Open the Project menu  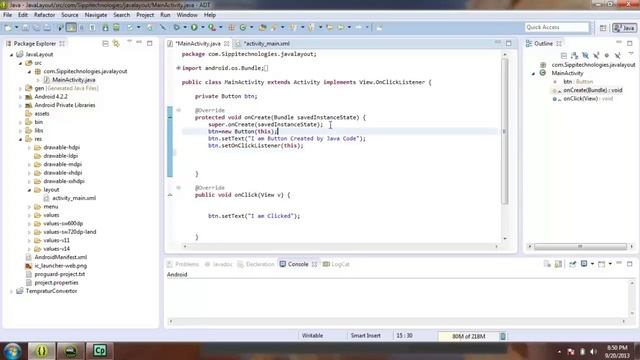click(x=145, y=15)
